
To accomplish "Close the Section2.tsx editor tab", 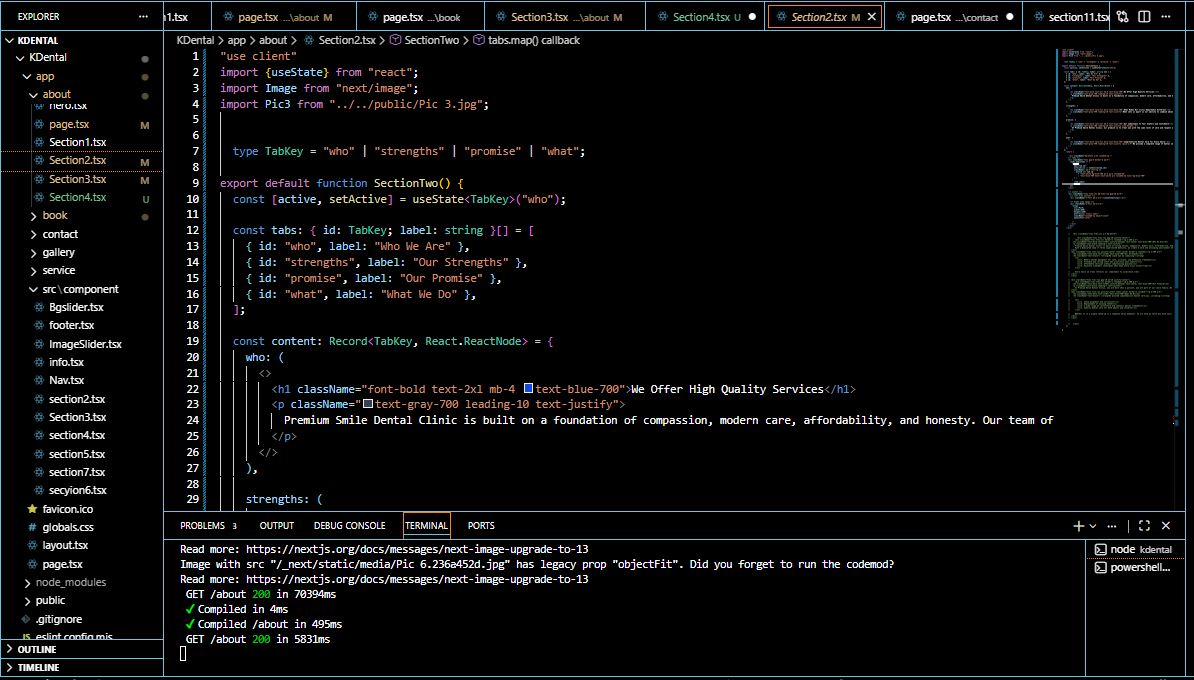I will click(872, 16).
